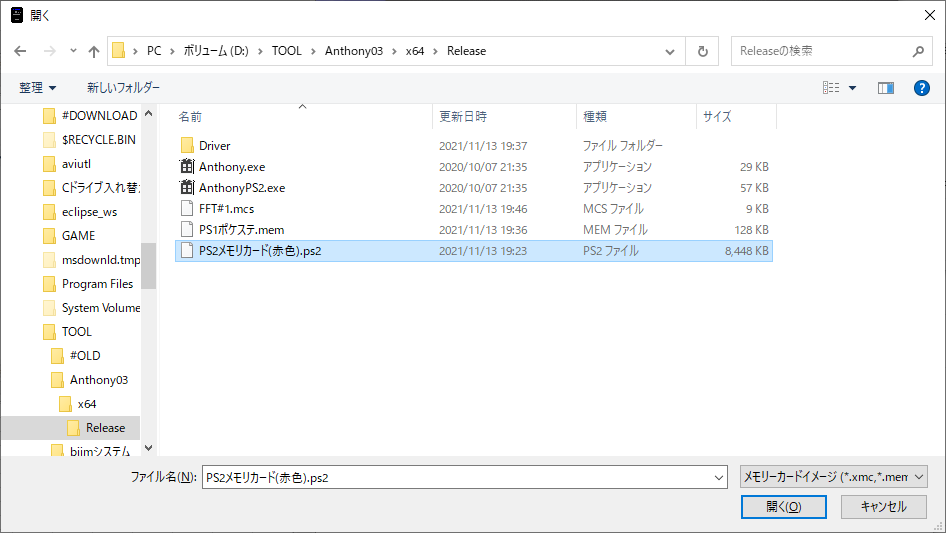Image resolution: width=946 pixels, height=533 pixels.
Task: Select AnthonyPS2.exe application icon
Action: tap(187, 188)
